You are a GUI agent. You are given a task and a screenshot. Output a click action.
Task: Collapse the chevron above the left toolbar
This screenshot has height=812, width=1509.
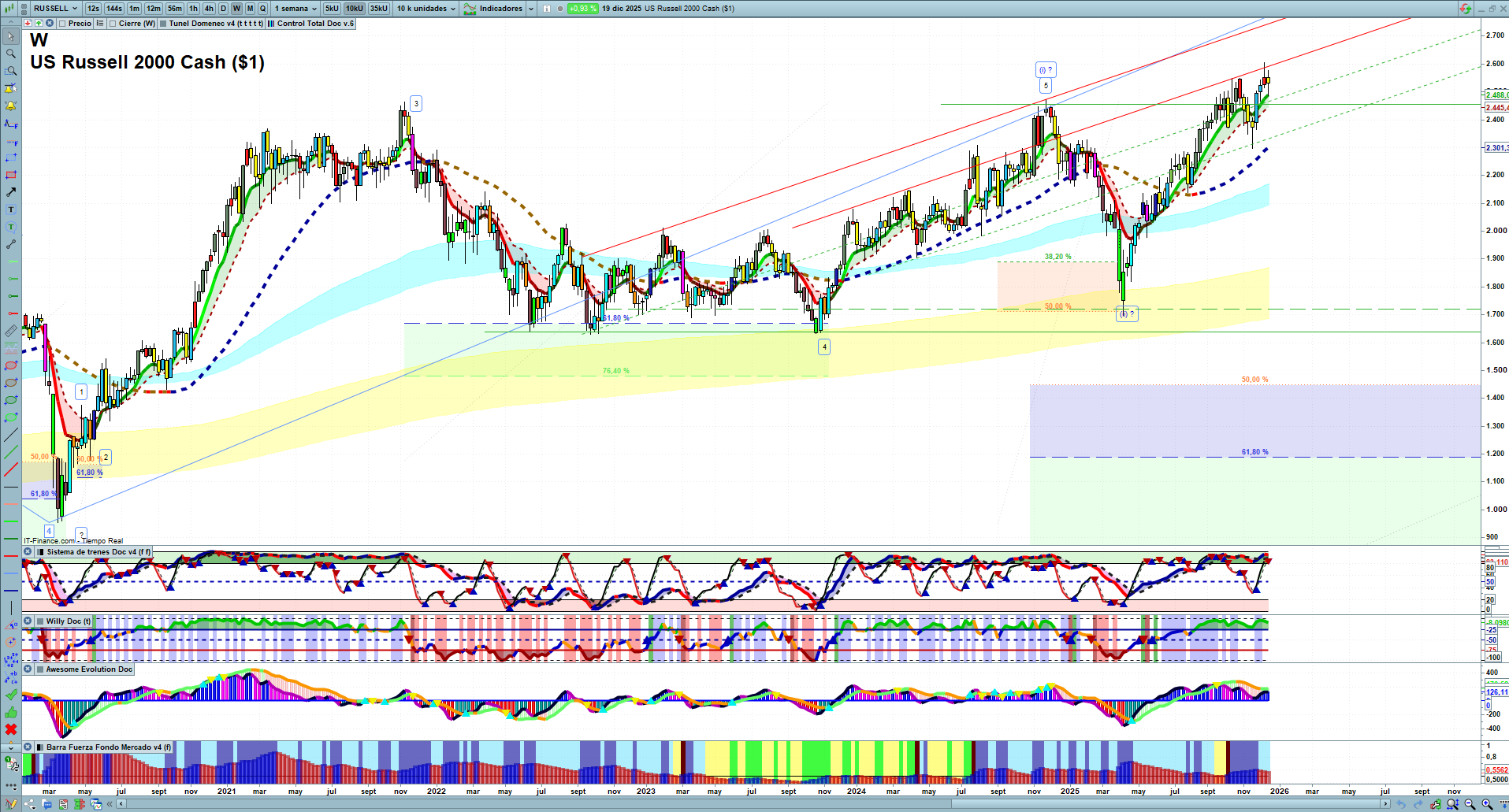pos(11,24)
